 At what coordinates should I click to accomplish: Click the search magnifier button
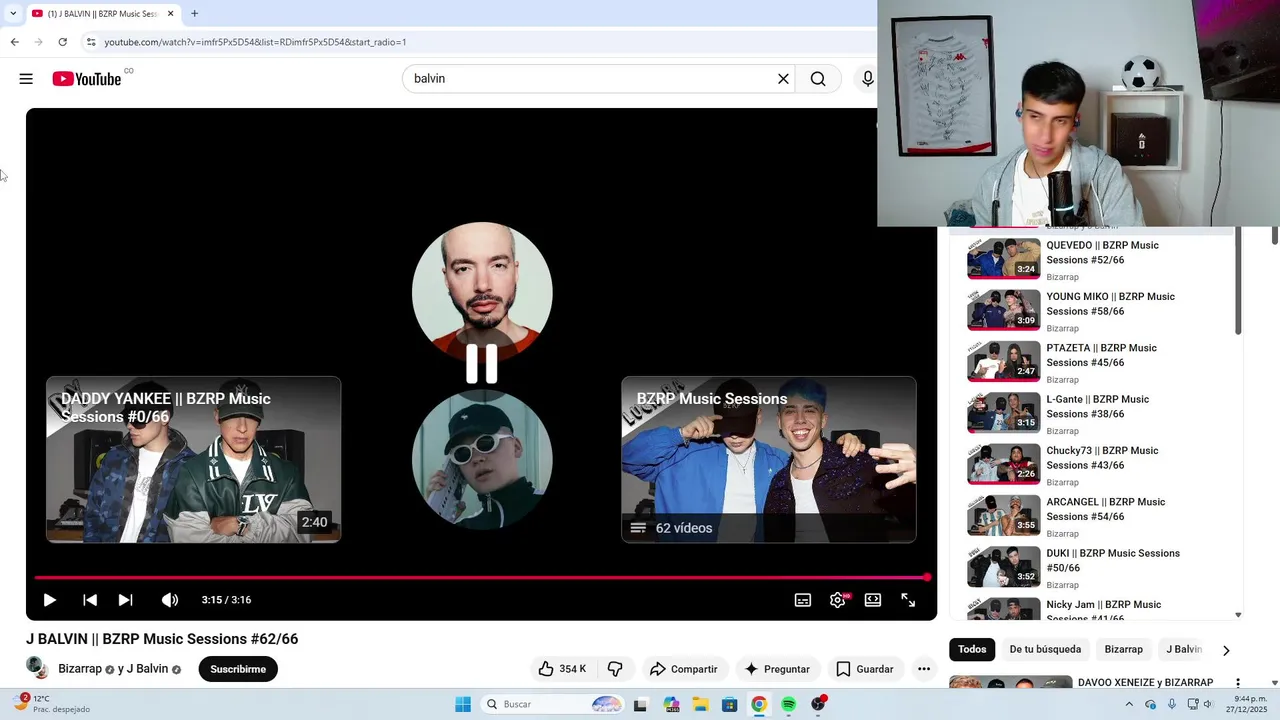(818, 79)
